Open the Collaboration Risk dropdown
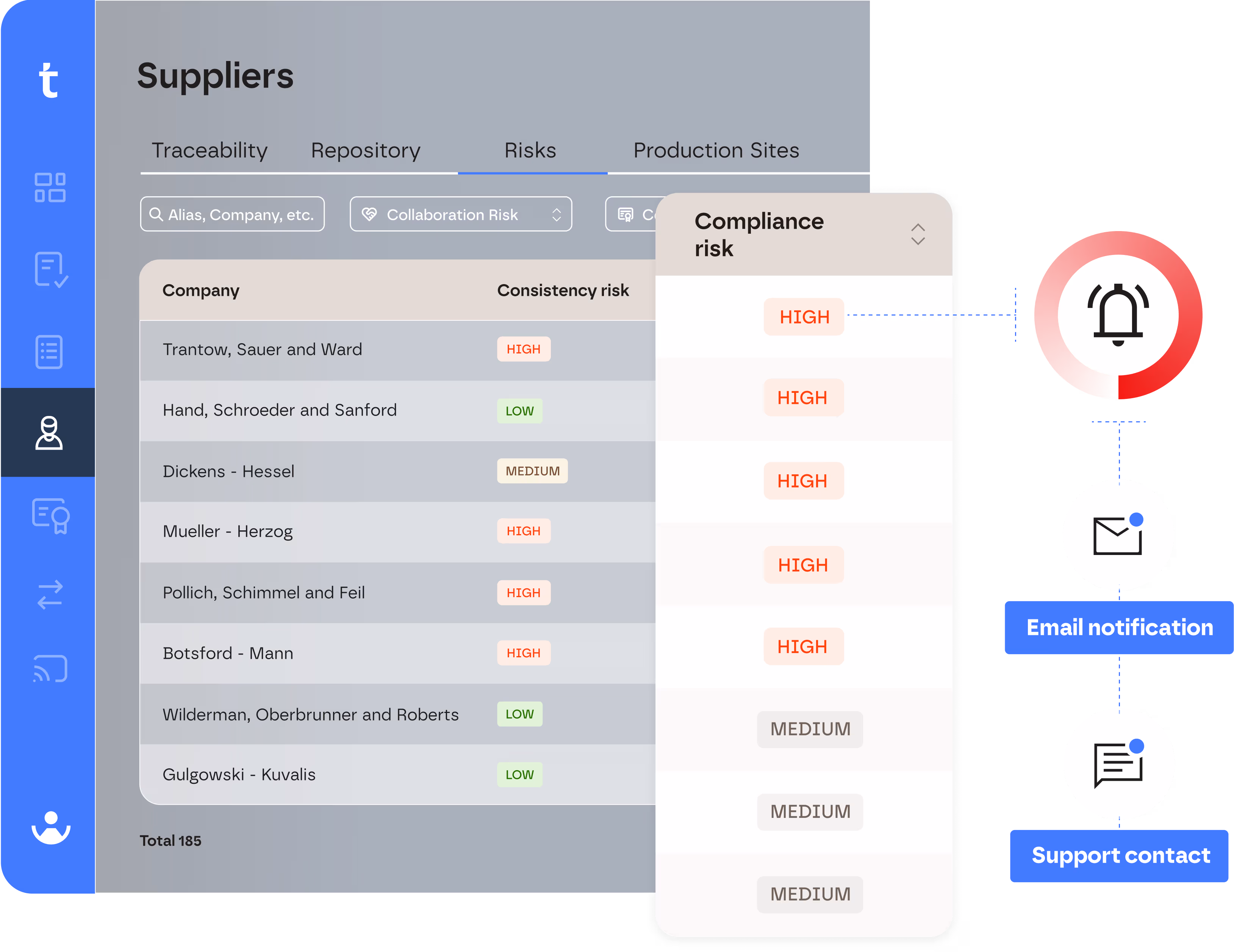The width and height of the screenshot is (1234, 952). pyautogui.click(x=460, y=214)
